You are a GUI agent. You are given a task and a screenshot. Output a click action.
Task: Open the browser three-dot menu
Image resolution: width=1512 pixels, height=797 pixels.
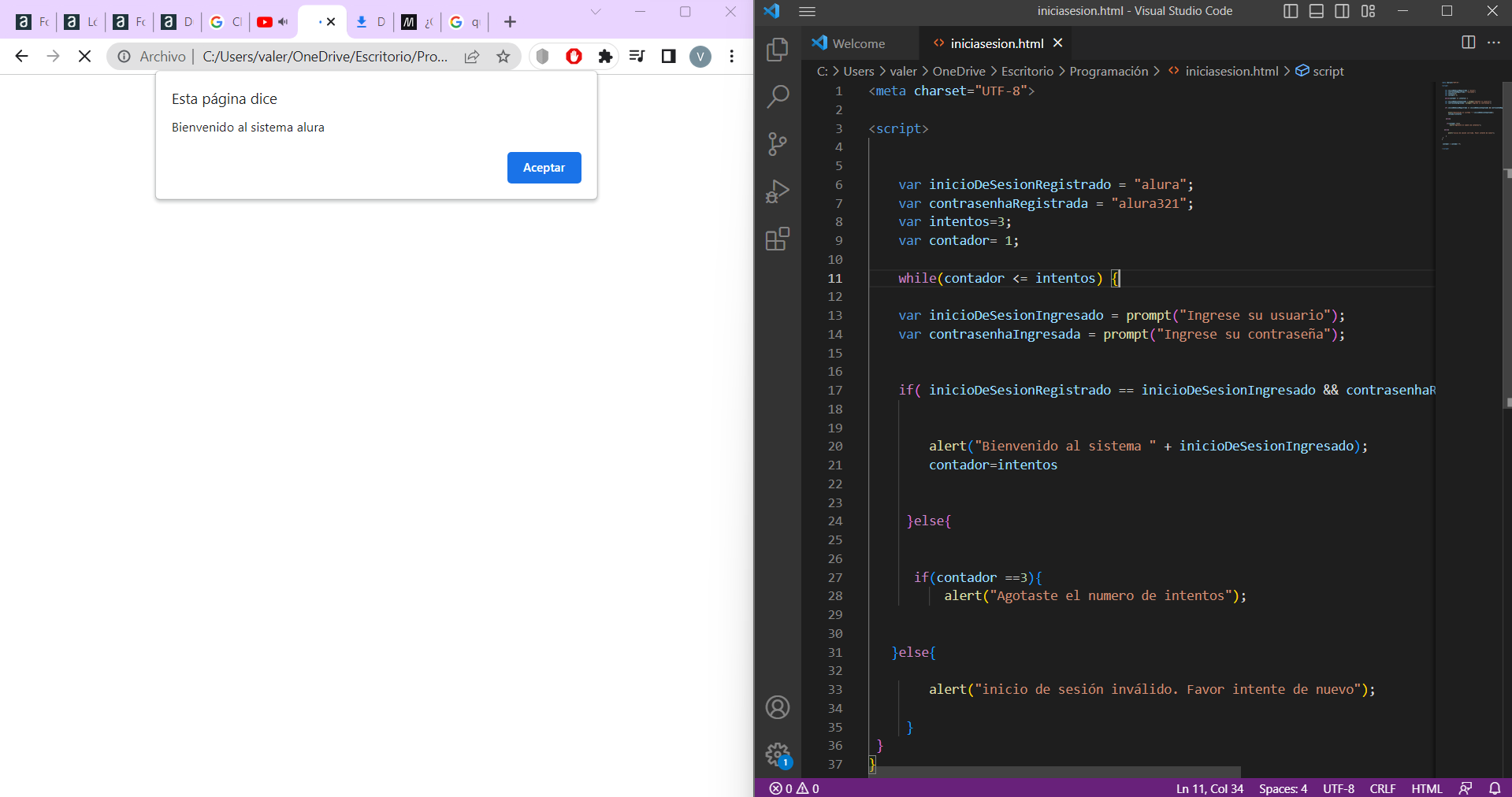pos(731,56)
